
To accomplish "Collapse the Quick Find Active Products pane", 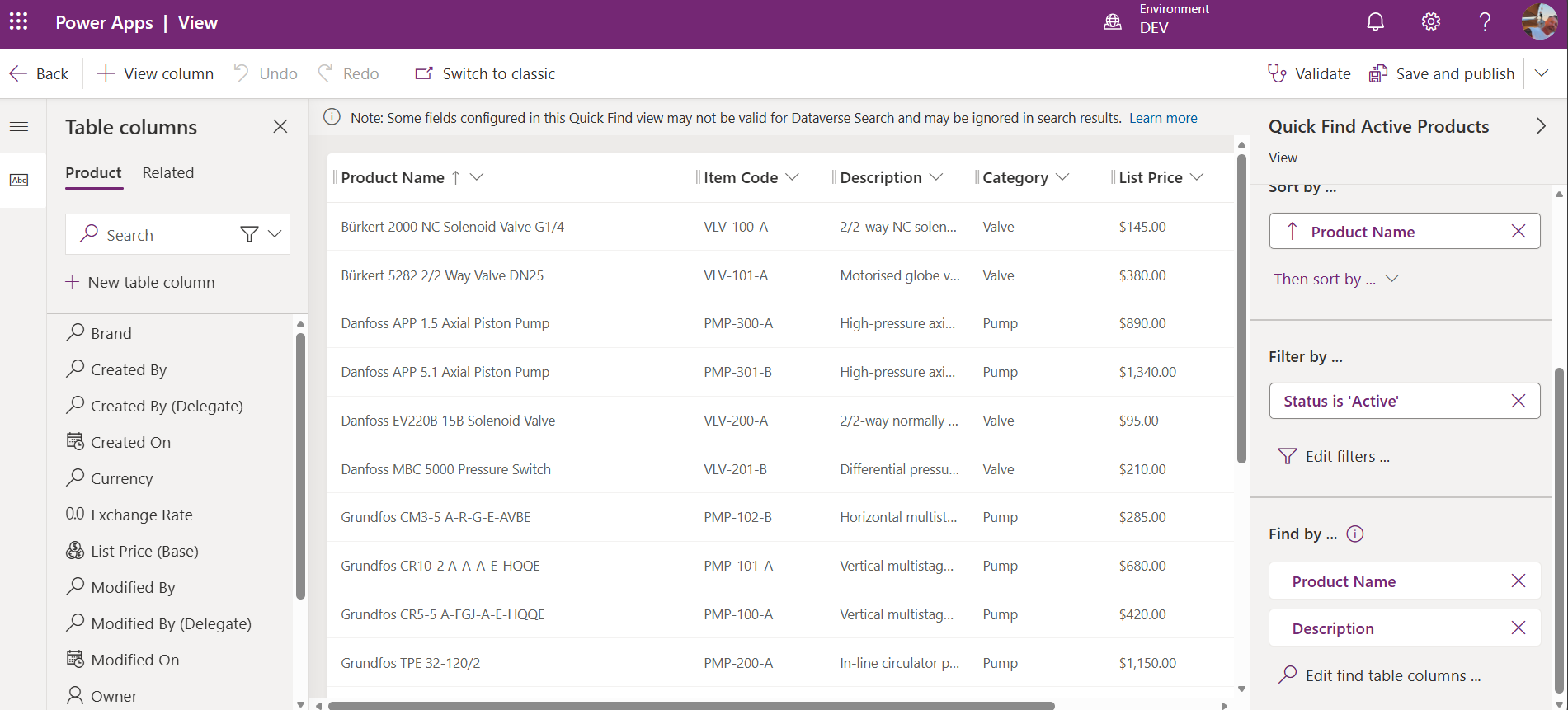I will click(1541, 126).
